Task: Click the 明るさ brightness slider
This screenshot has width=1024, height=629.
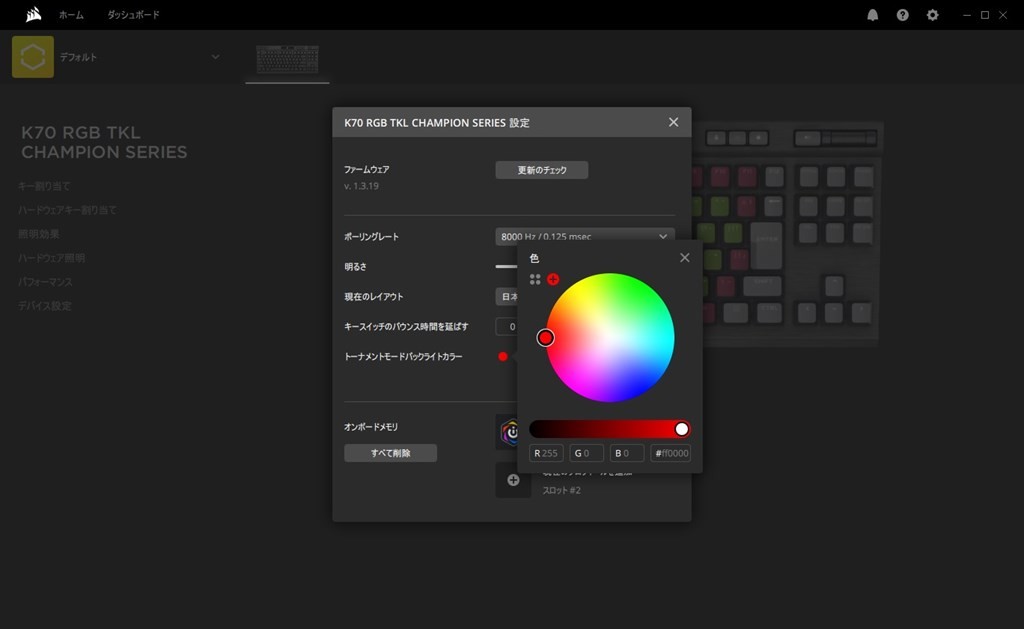Action: pos(506,266)
